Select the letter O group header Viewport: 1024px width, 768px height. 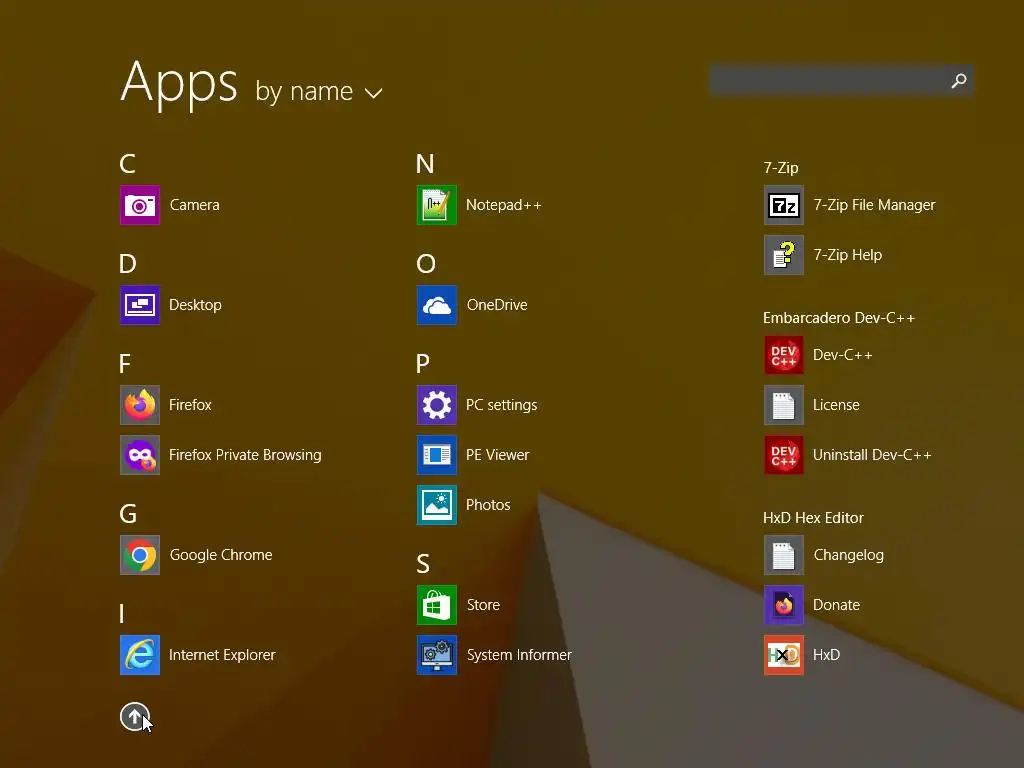[x=426, y=263]
